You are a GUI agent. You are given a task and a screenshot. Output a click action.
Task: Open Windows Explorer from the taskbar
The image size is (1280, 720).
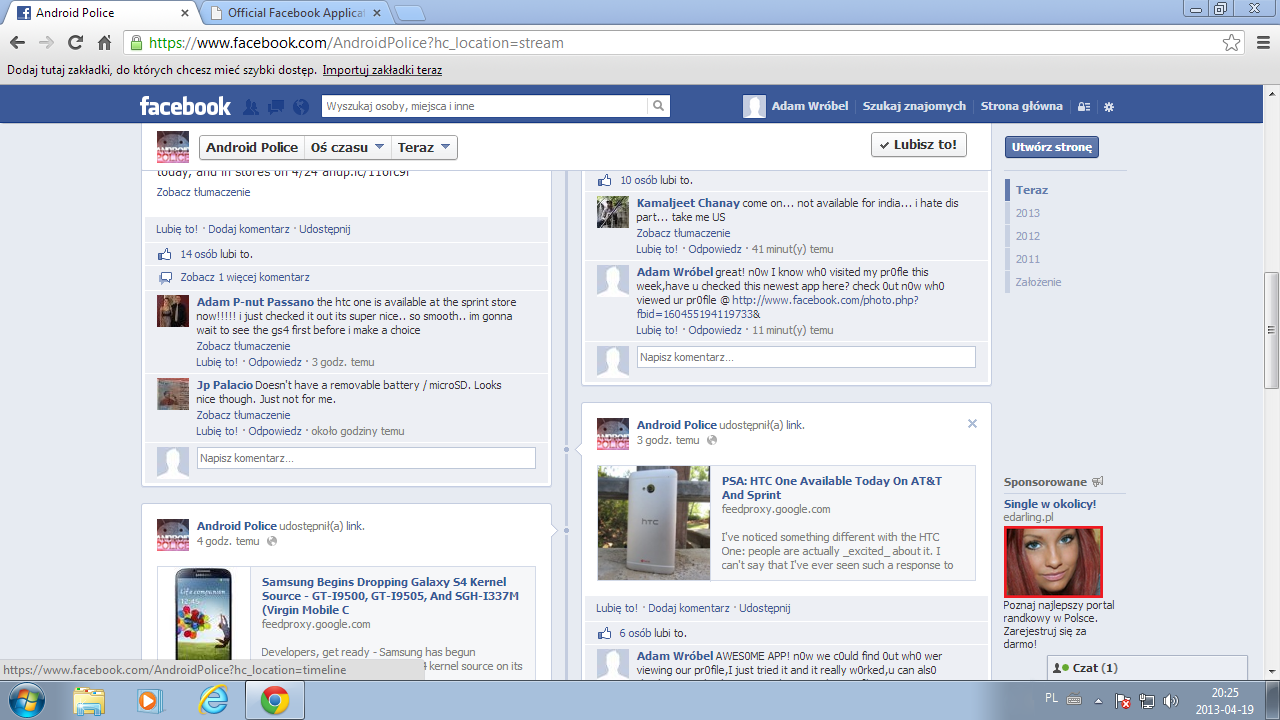tap(89, 700)
